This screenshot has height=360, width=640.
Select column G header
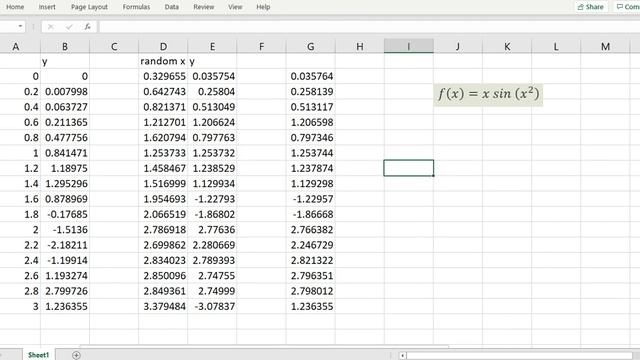pyautogui.click(x=311, y=47)
